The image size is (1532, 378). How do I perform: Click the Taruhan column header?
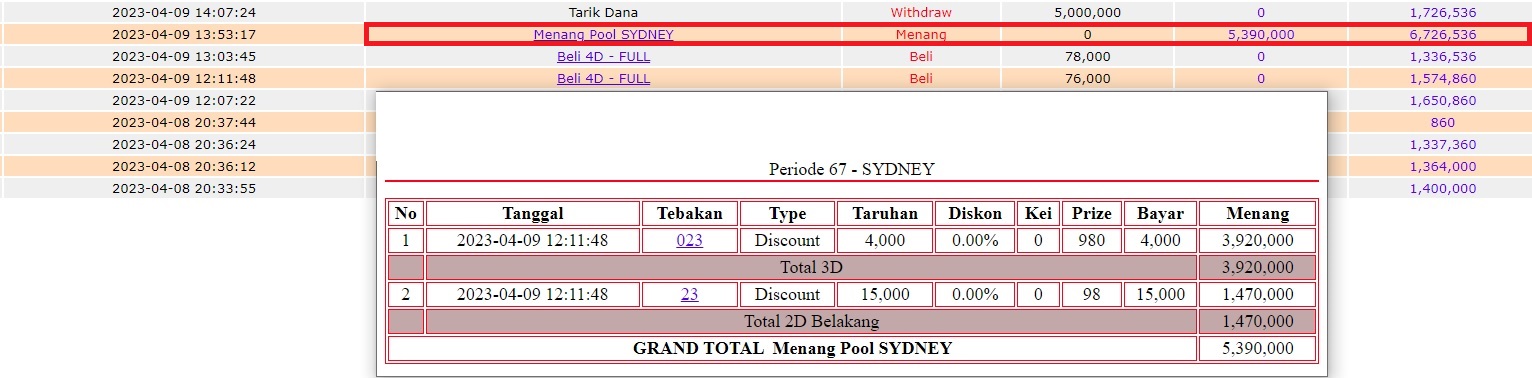[x=885, y=213]
